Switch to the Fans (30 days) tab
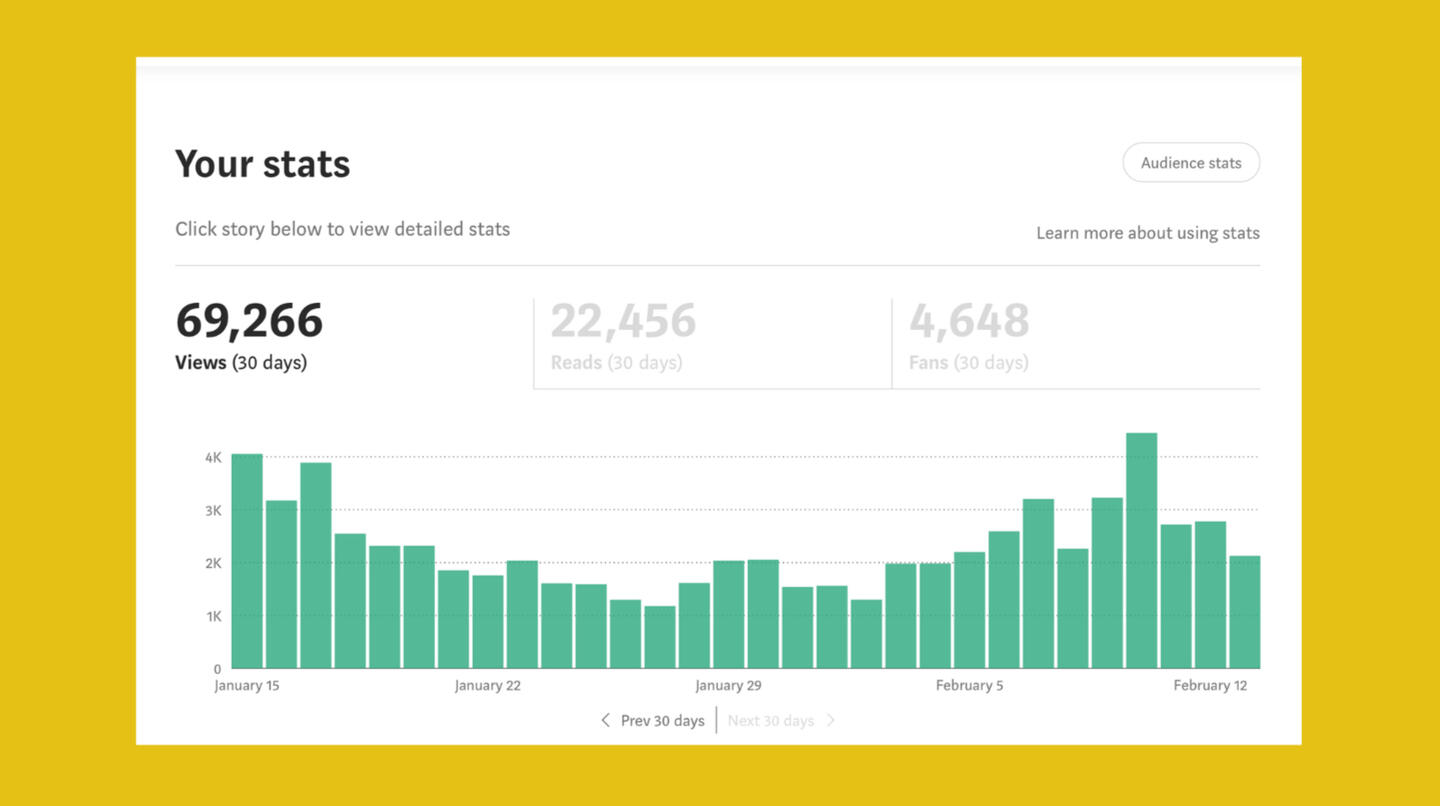Viewport: 1440px width, 806px height. (968, 363)
